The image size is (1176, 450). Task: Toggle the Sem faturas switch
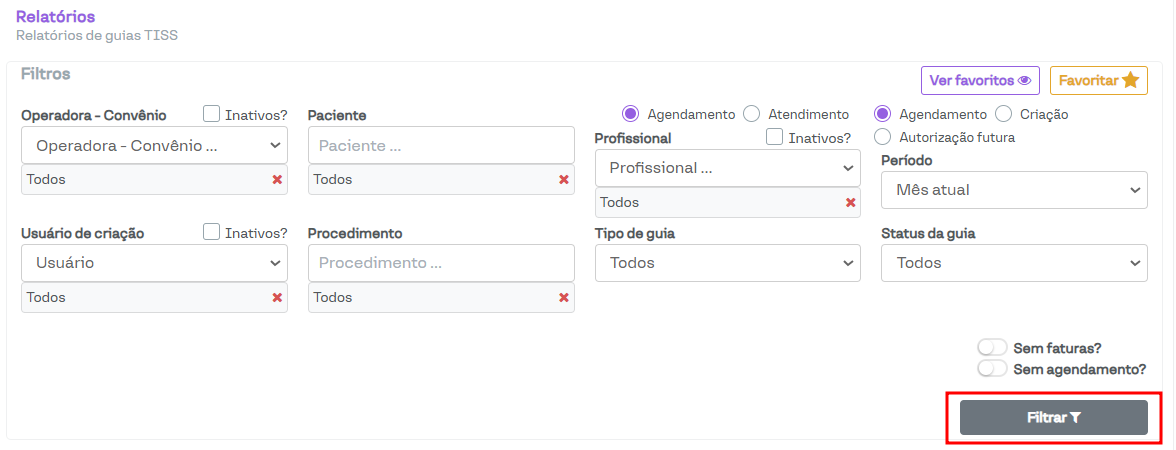(992, 348)
